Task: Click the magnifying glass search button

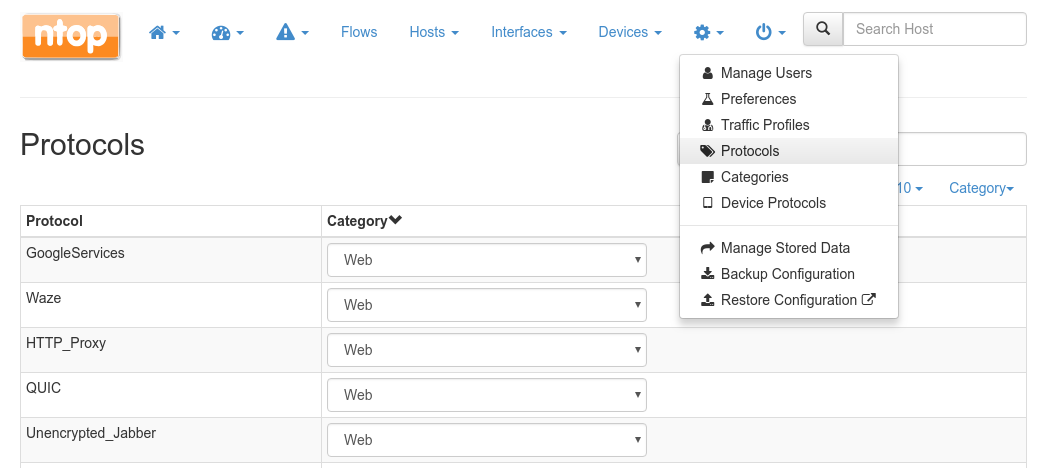Action: tap(823, 29)
